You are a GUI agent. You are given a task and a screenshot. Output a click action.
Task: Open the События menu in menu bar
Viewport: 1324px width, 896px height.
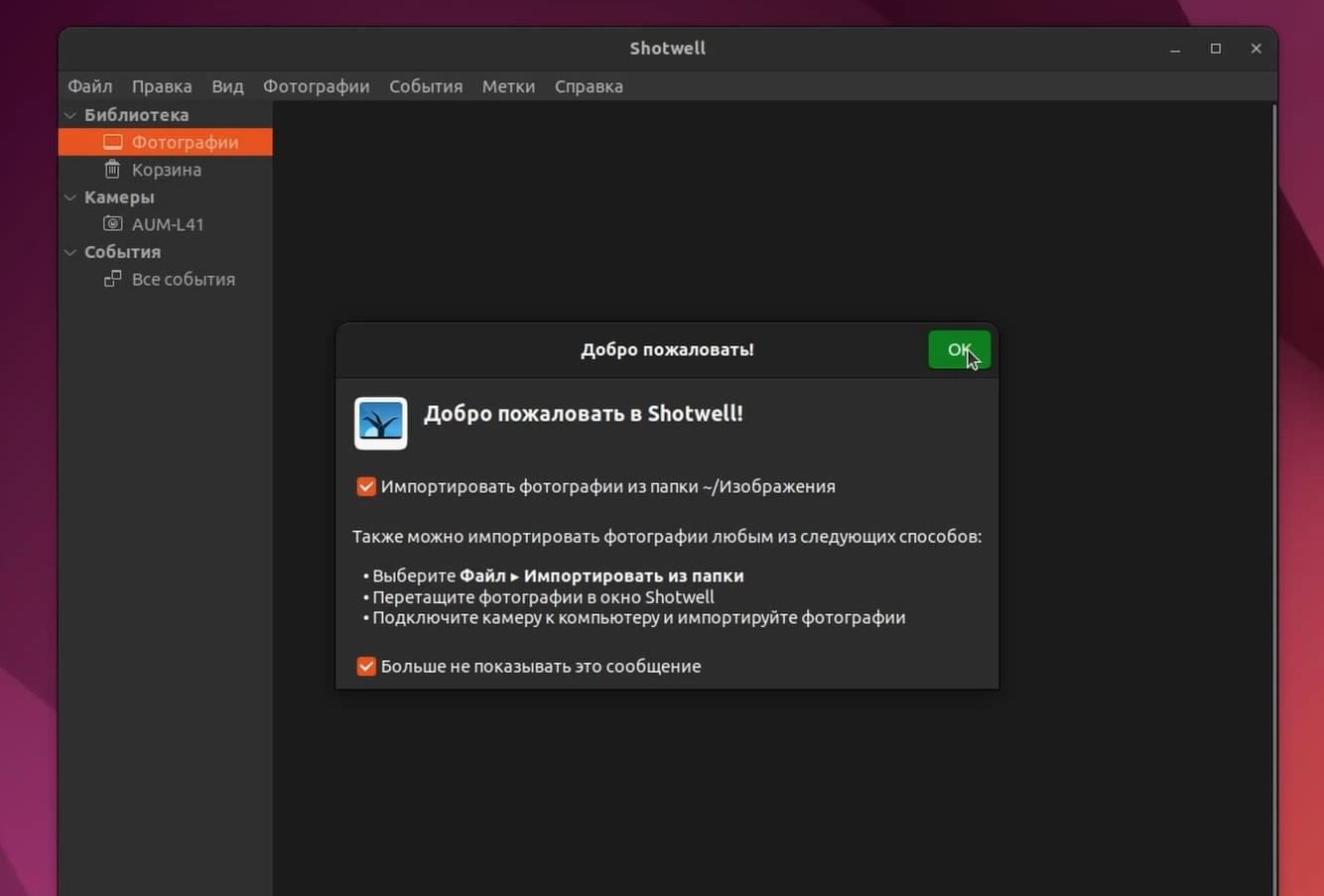click(426, 86)
